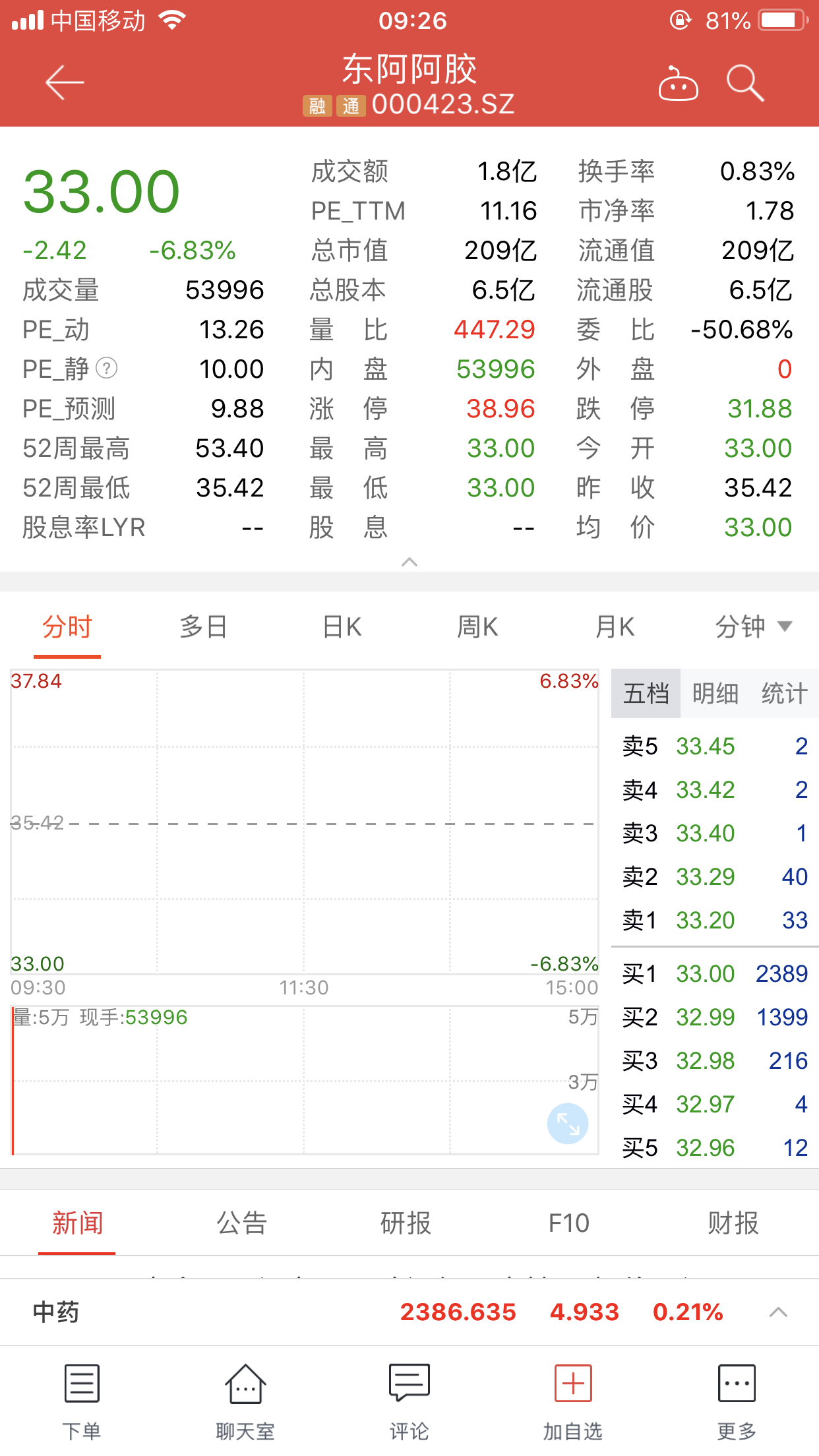This screenshot has width=819, height=1456.
Task: Tap the 融 margin trading badge
Action: [317, 106]
